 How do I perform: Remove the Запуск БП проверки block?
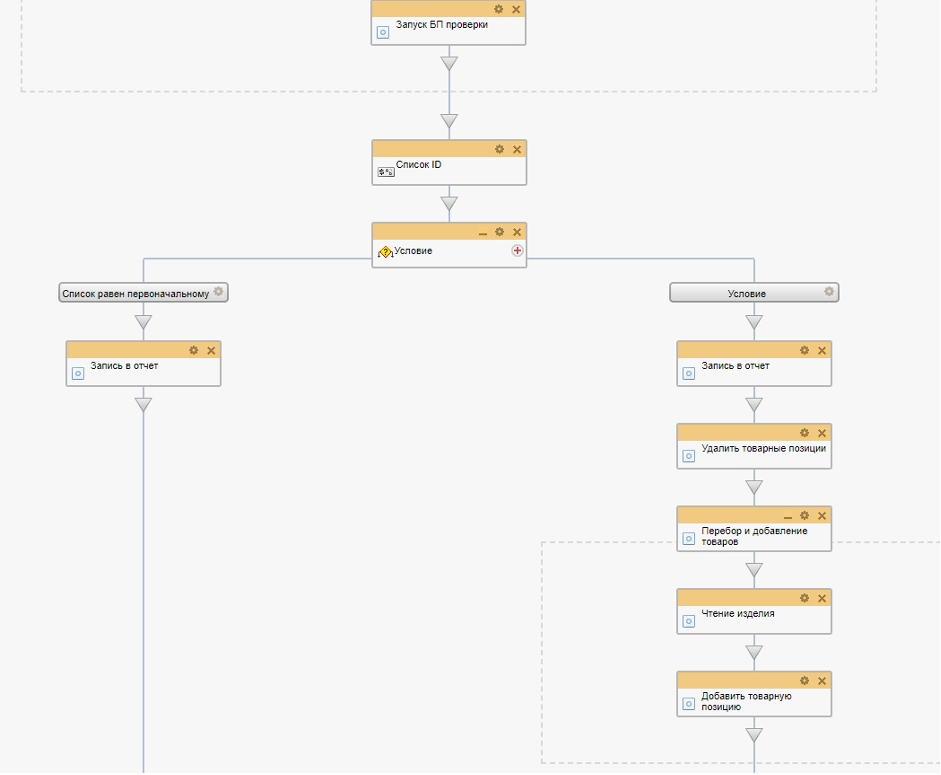pyautogui.click(x=516, y=9)
